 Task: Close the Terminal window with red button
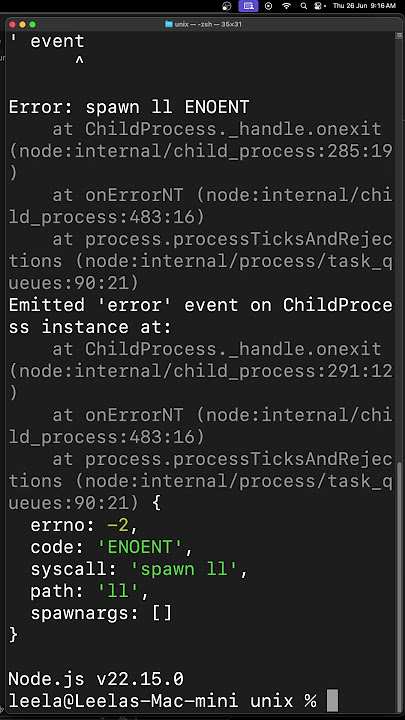click(12, 24)
